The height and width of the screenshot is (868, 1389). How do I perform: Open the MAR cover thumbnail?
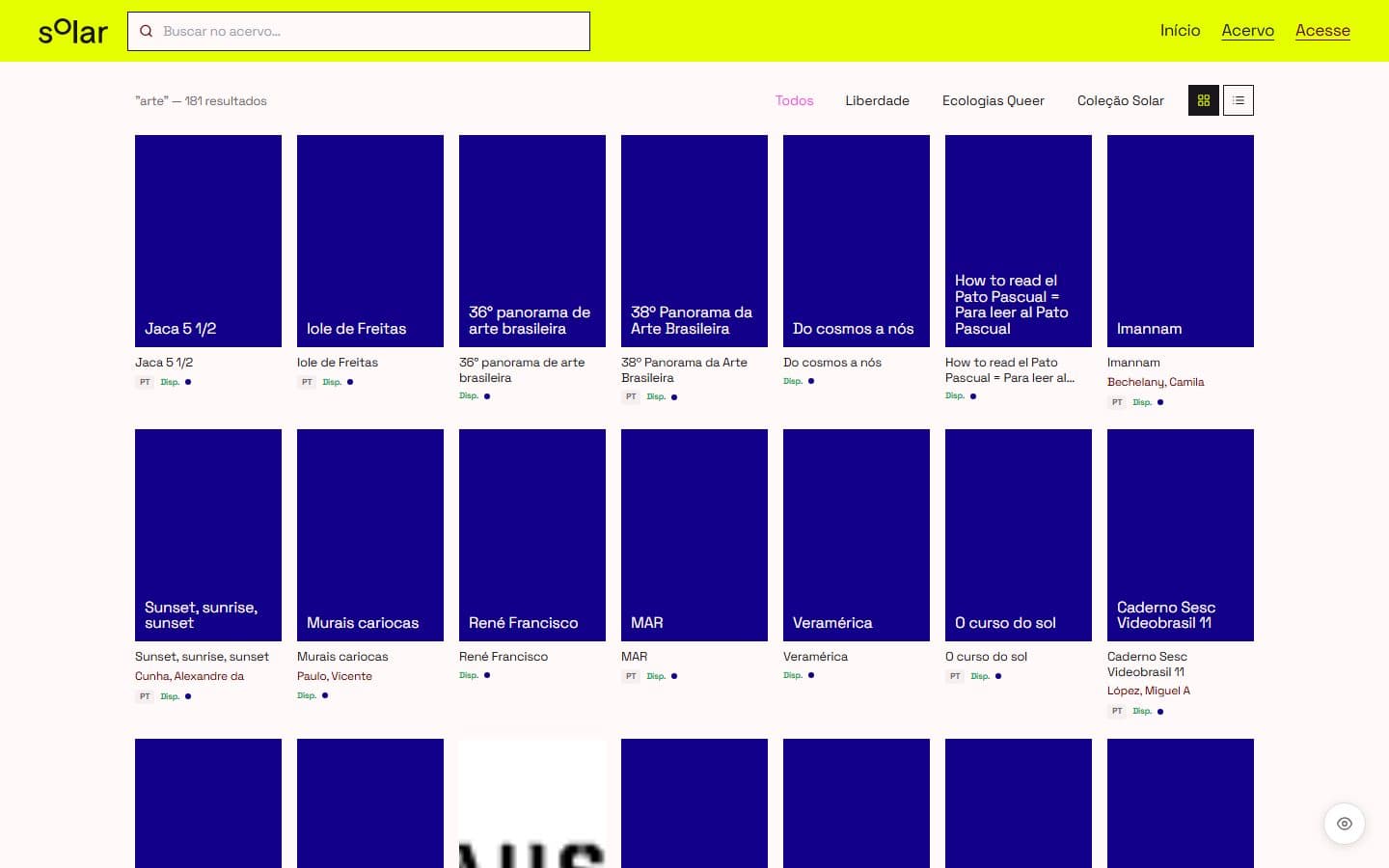coord(694,535)
